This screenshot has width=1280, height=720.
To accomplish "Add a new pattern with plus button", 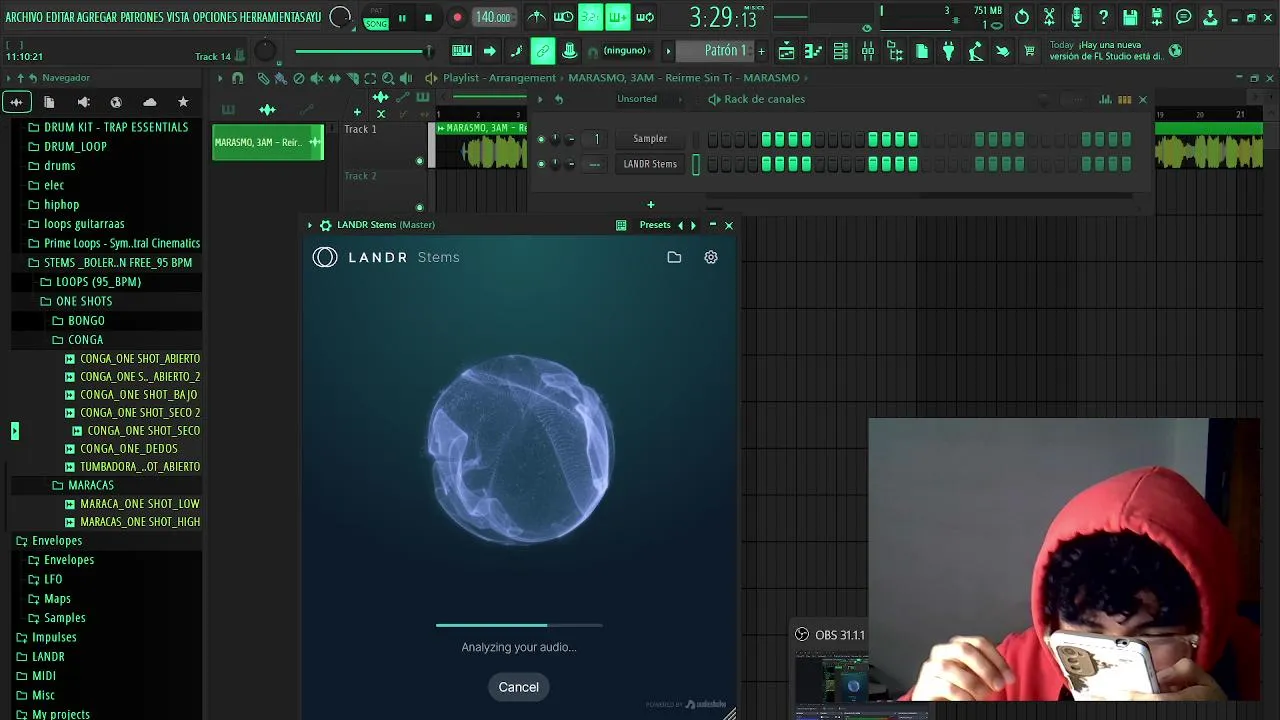I will point(761,51).
